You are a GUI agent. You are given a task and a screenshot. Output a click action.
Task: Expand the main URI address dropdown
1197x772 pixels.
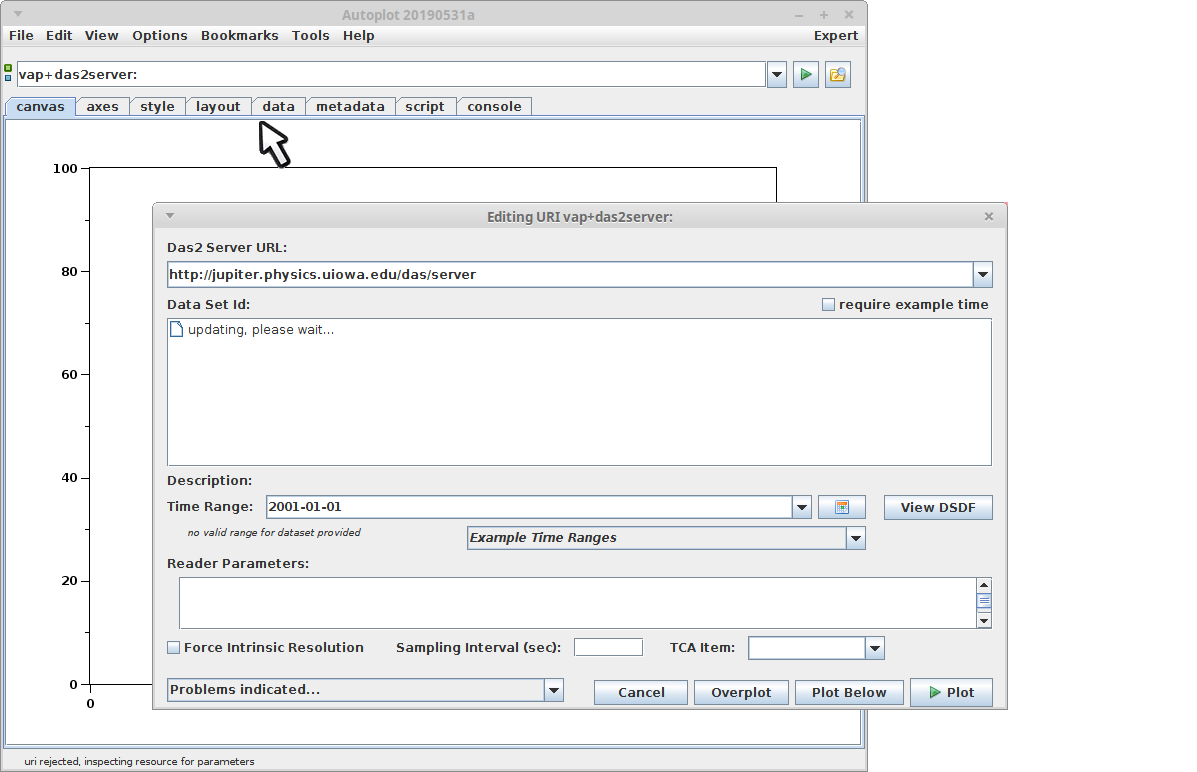tap(776, 75)
